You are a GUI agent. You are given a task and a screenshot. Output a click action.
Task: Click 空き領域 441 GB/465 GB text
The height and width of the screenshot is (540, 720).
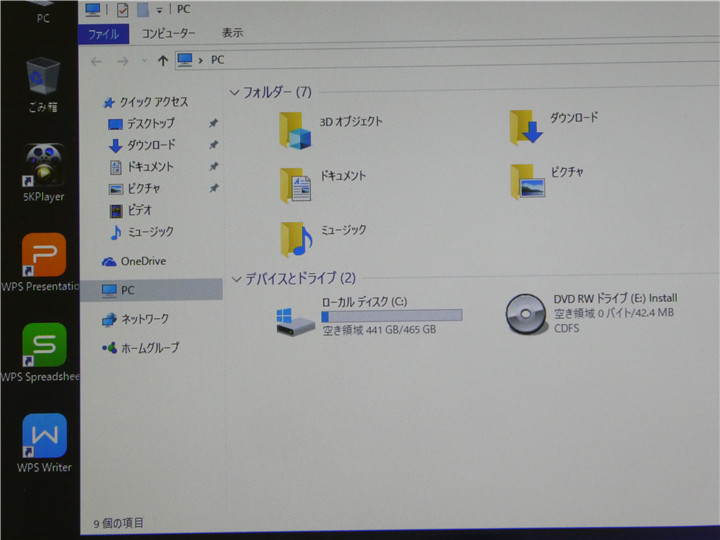[x=379, y=330]
